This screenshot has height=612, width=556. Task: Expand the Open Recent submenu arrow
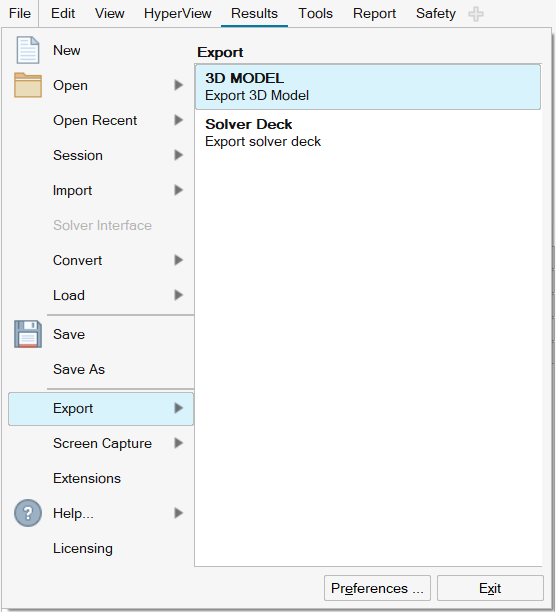(x=178, y=120)
